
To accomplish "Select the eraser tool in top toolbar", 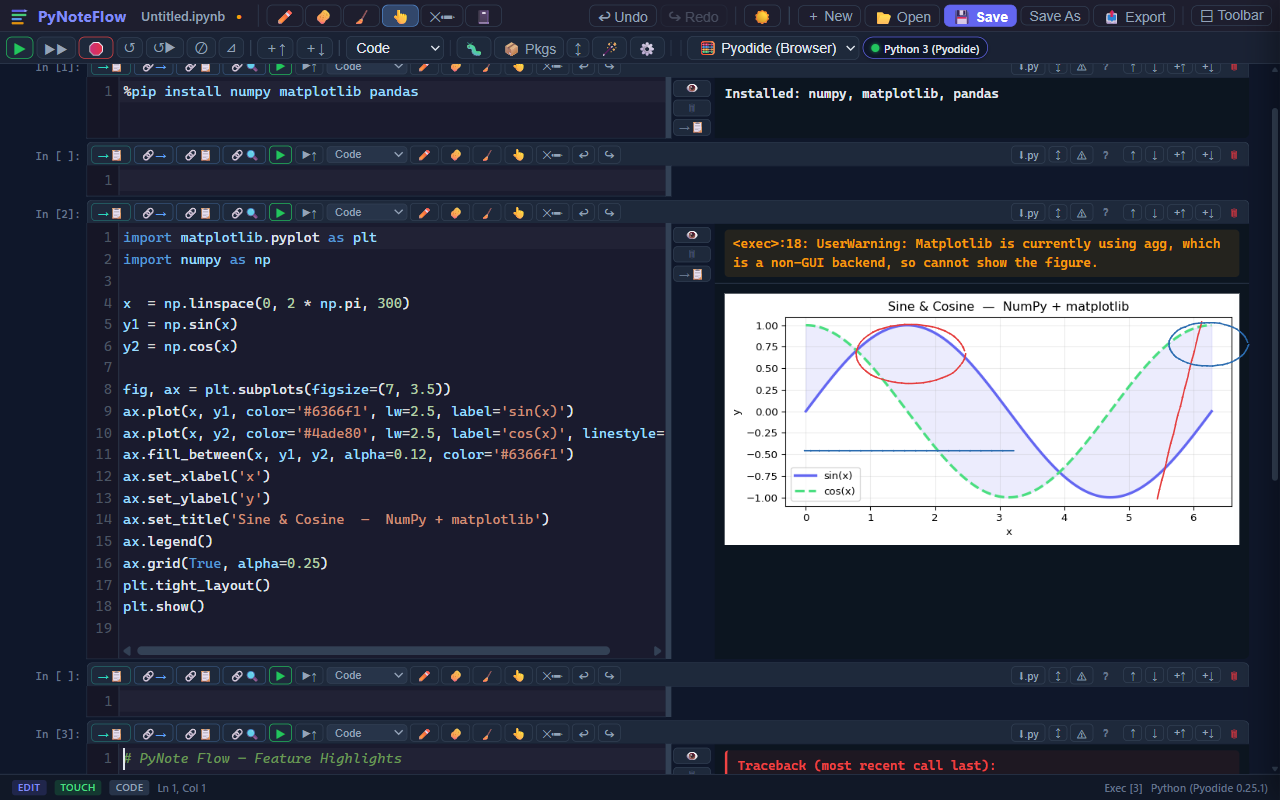I will 323,16.
